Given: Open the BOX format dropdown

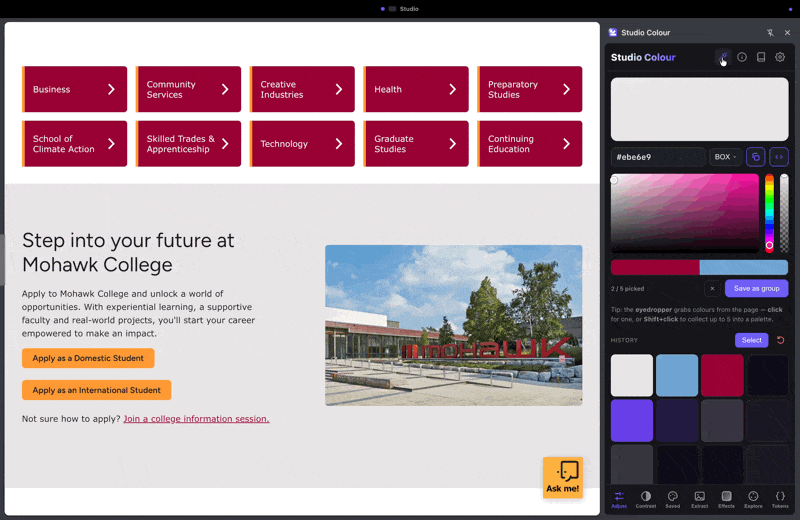Looking at the screenshot, I should [x=725, y=157].
